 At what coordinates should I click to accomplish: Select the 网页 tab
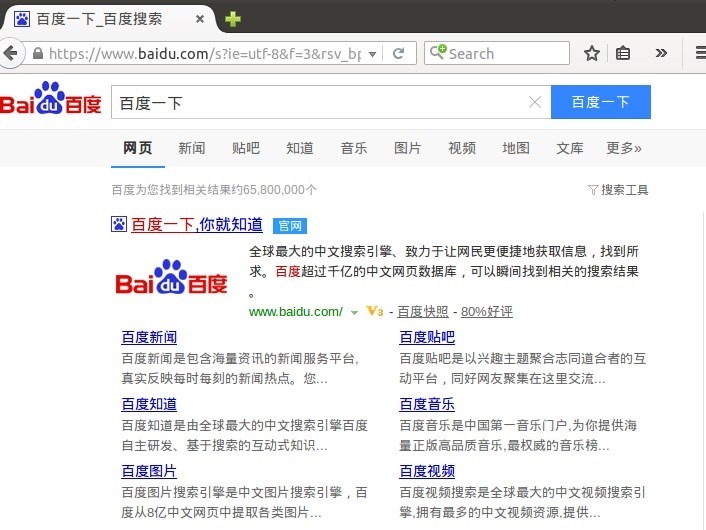(138, 148)
